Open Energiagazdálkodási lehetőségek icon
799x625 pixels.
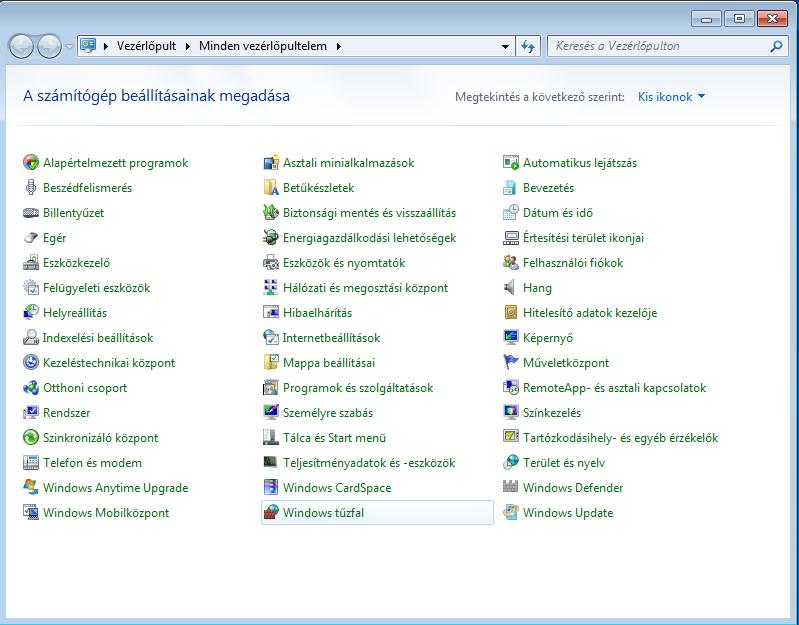pos(271,237)
